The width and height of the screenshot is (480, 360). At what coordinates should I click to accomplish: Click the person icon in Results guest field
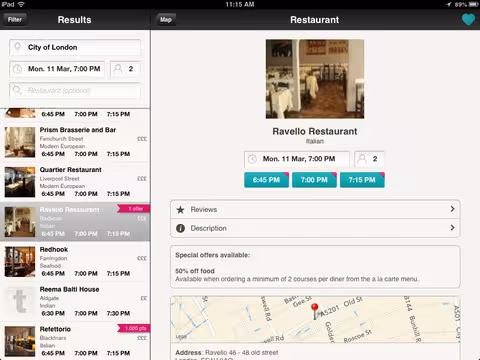coord(118,69)
